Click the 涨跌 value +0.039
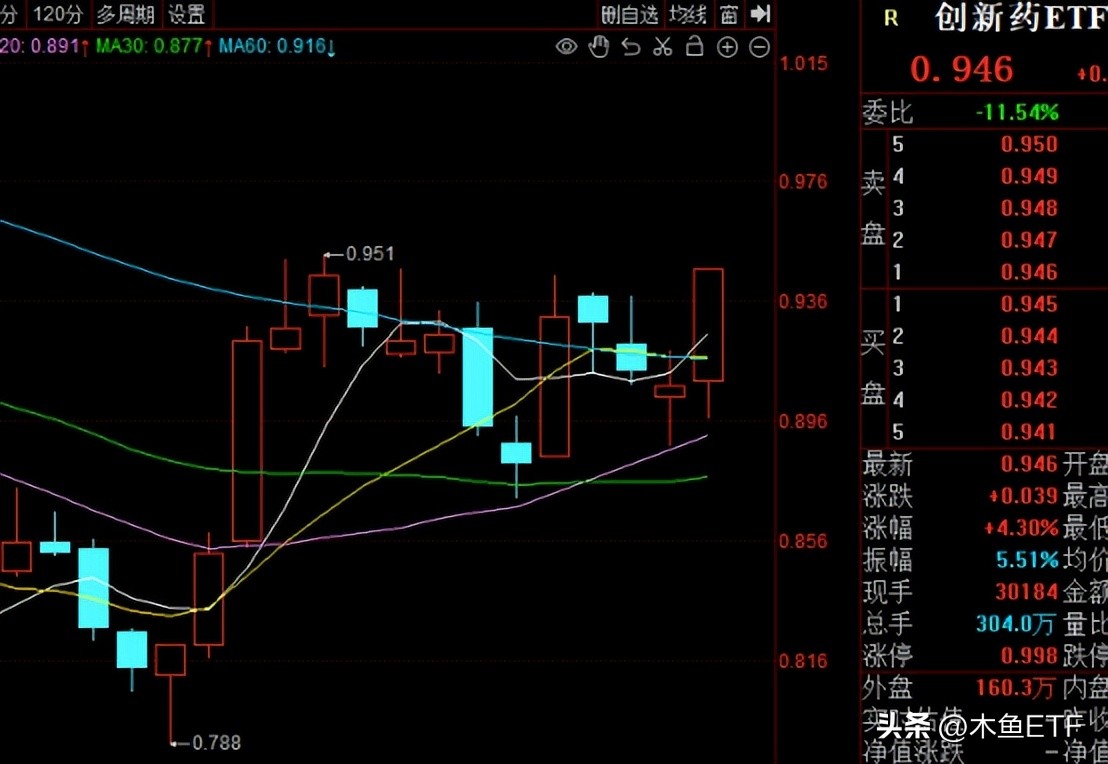The image size is (1108, 764). (x=1023, y=496)
